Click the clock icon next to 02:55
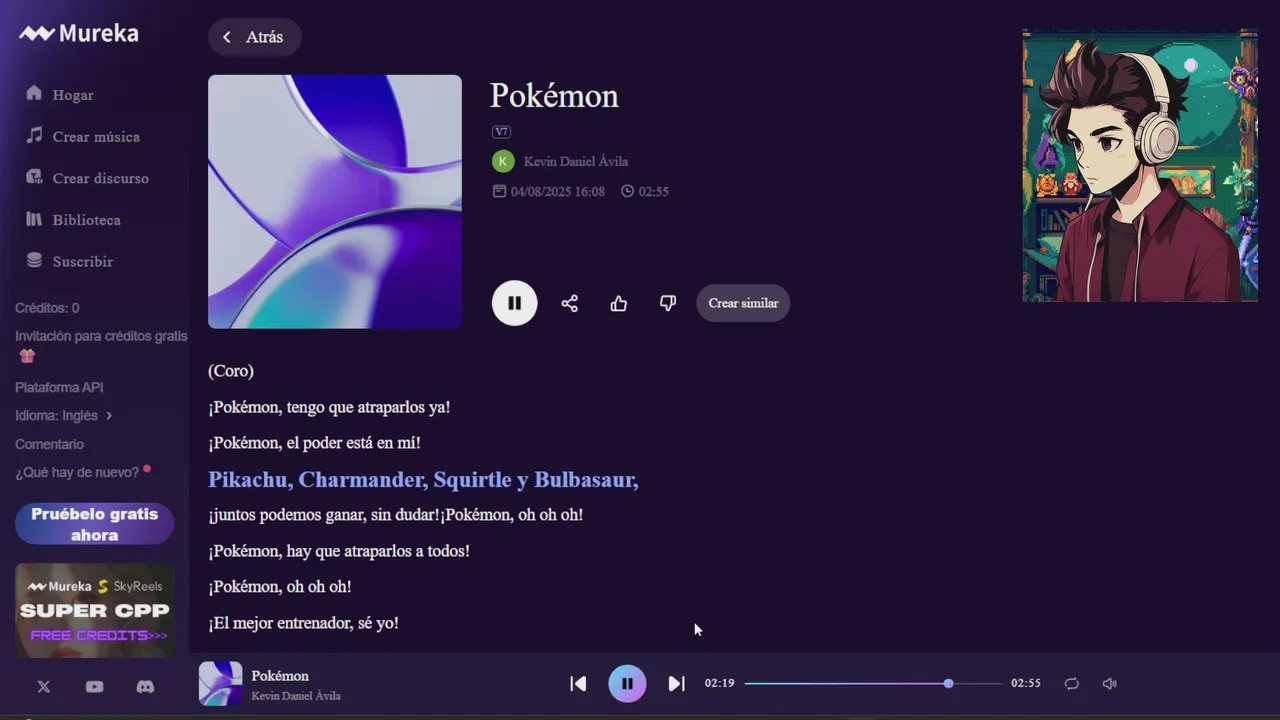 [x=627, y=191]
